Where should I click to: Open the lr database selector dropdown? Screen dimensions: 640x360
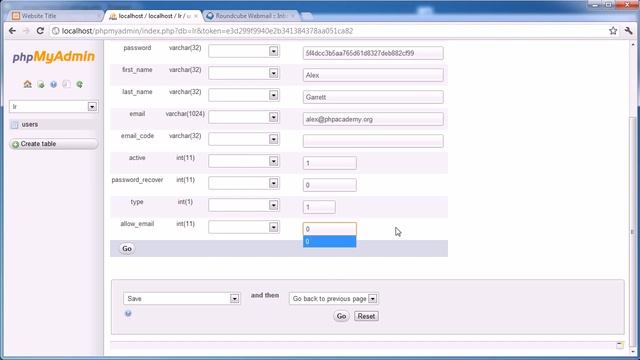point(53,107)
